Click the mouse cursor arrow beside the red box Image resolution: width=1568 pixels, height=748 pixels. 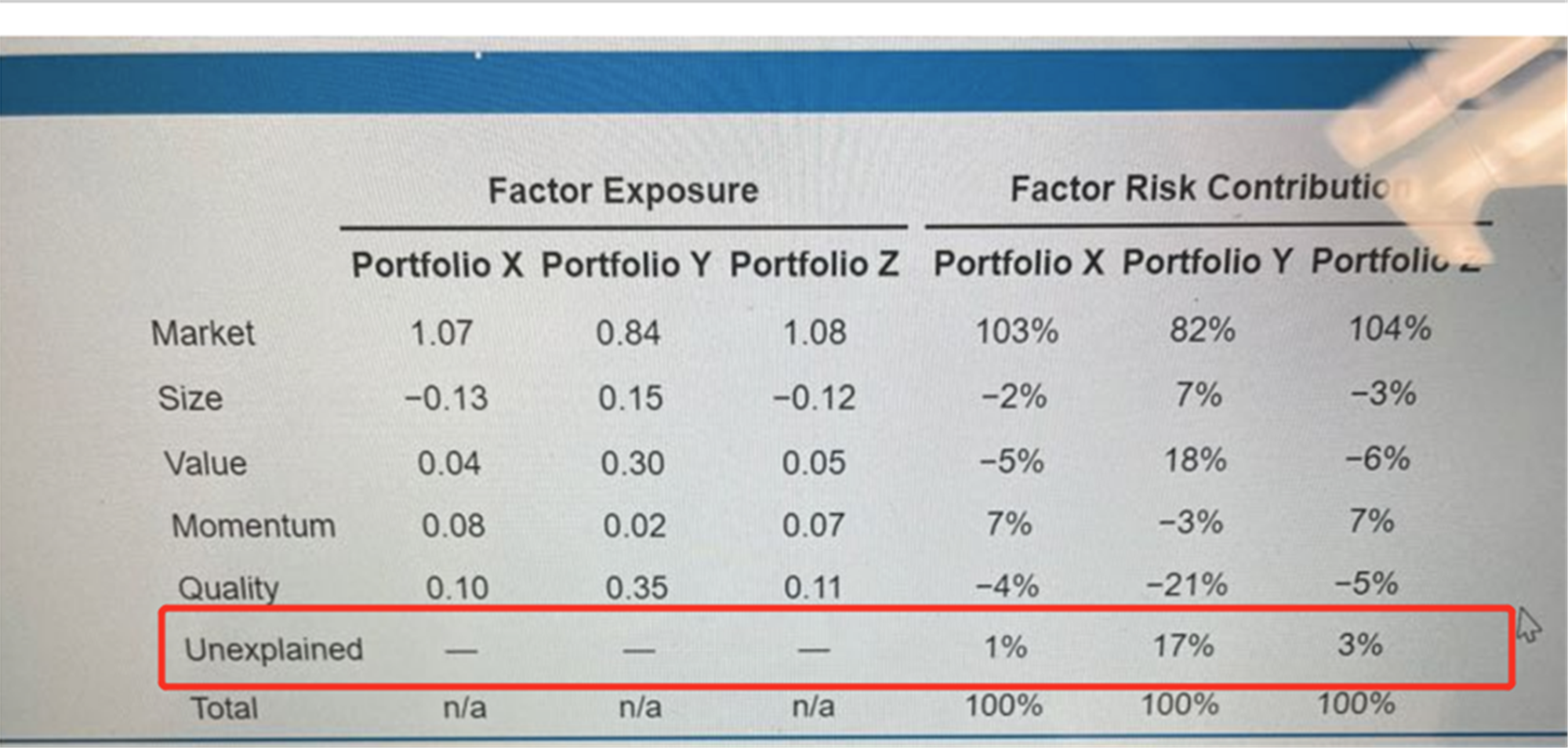tap(1528, 626)
